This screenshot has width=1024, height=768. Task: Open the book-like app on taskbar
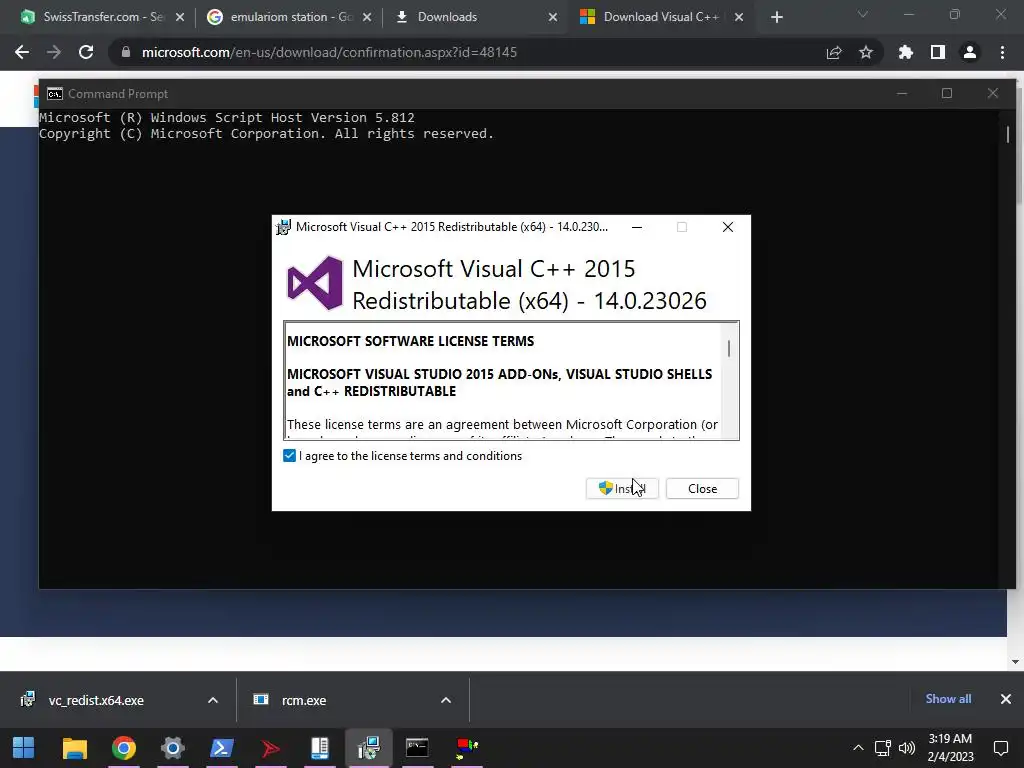tap(319, 748)
